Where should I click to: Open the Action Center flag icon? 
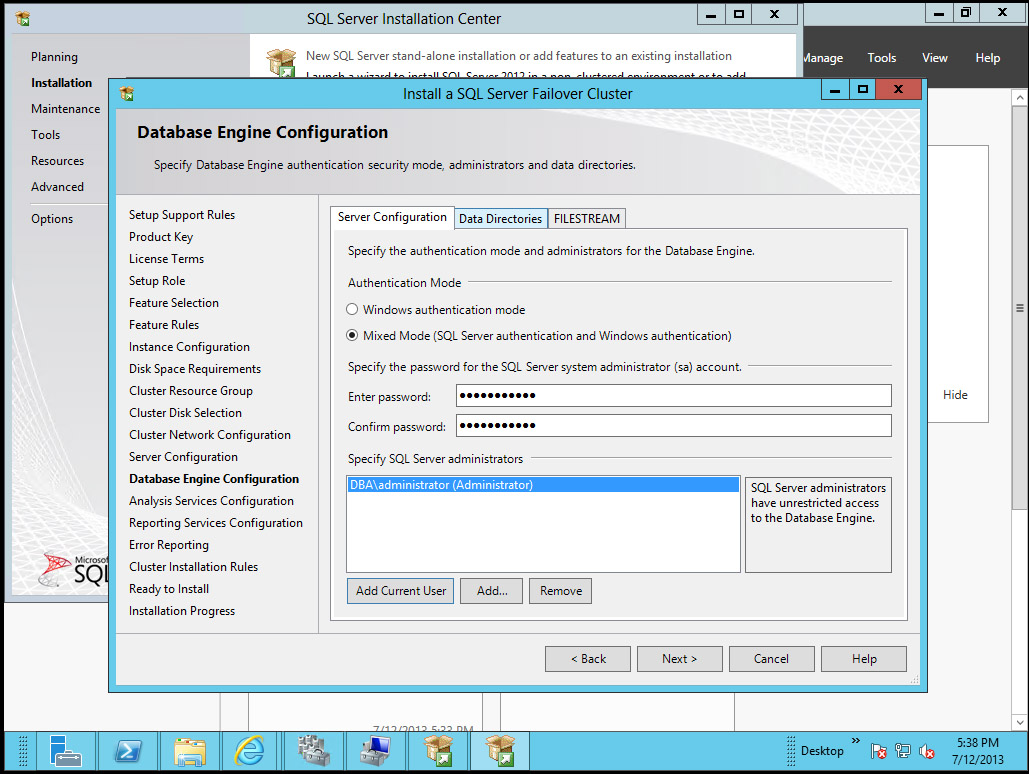pyautogui.click(x=880, y=750)
